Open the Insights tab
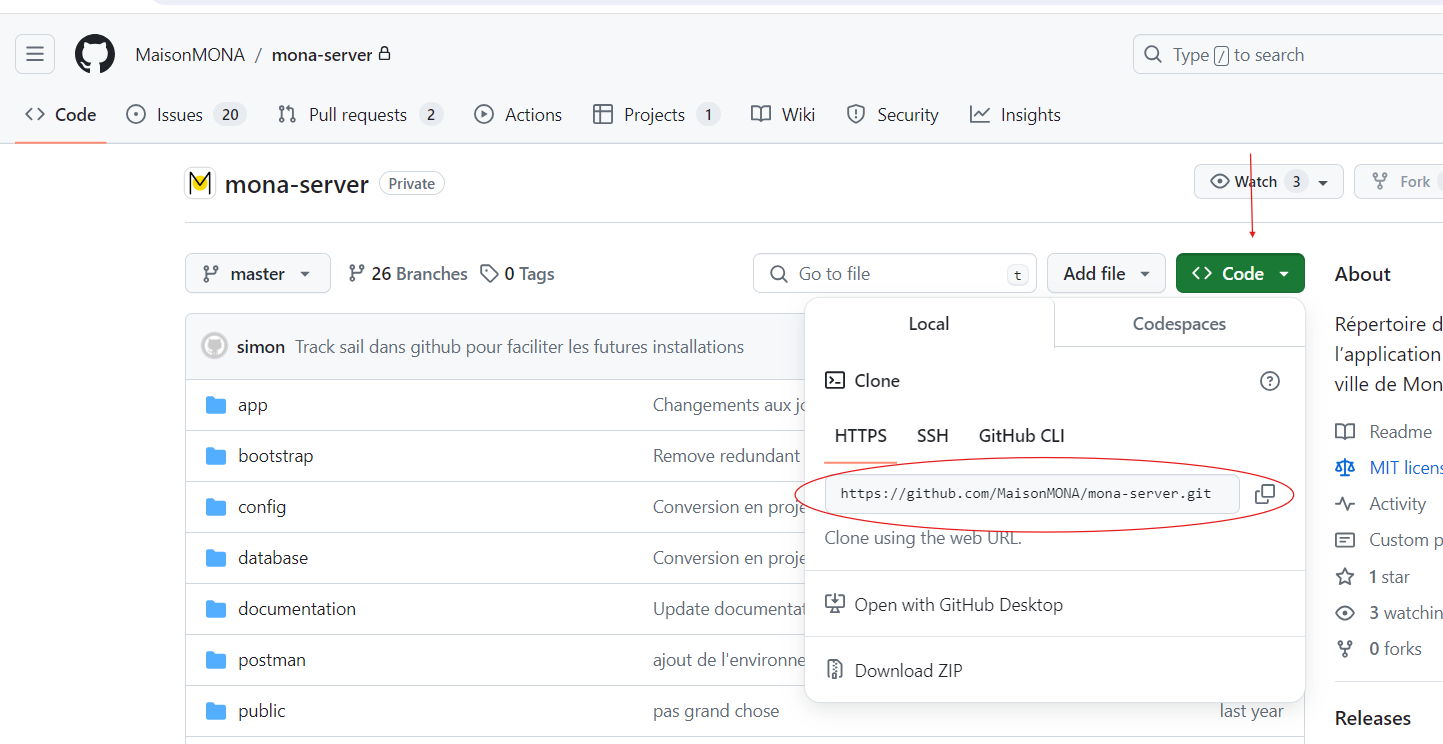The height and width of the screenshot is (744, 1443). 1015,114
